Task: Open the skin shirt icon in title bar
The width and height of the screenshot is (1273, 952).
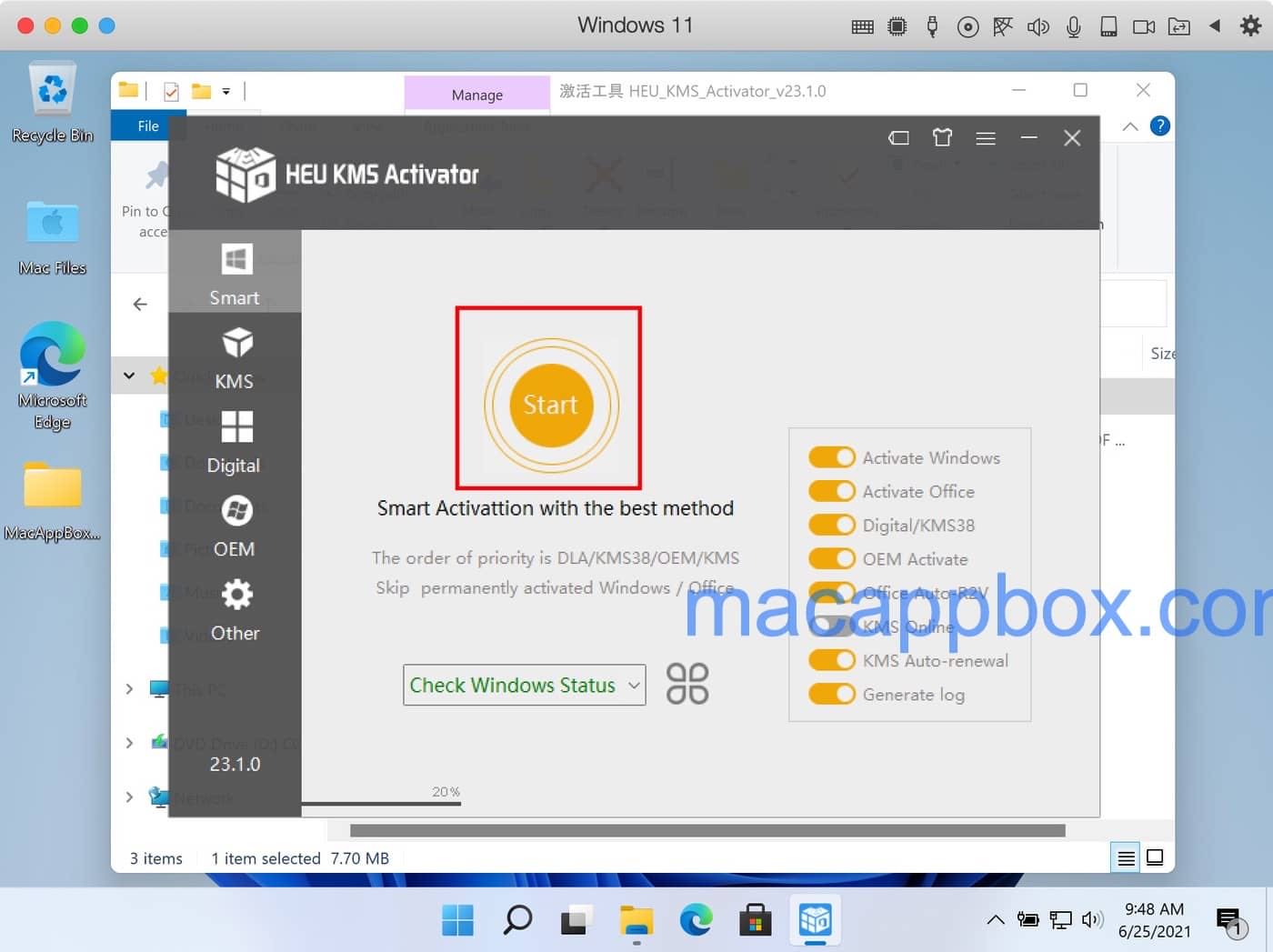Action: coord(942,137)
